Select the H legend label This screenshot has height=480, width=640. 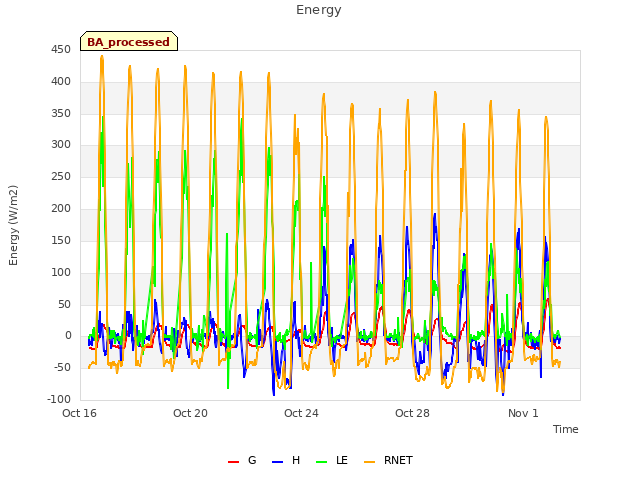(x=296, y=460)
